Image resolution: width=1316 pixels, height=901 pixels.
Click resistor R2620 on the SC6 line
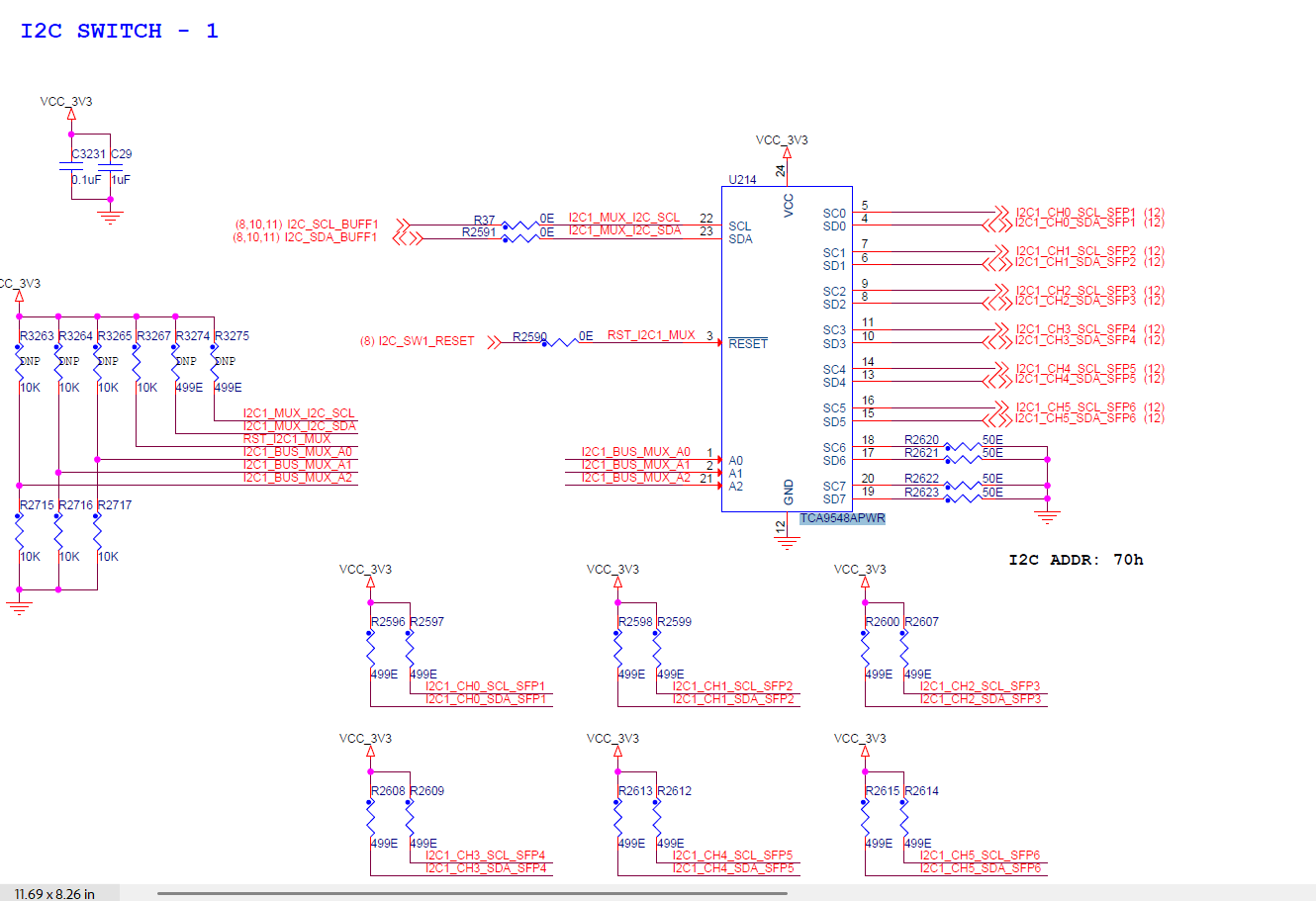pos(963,446)
